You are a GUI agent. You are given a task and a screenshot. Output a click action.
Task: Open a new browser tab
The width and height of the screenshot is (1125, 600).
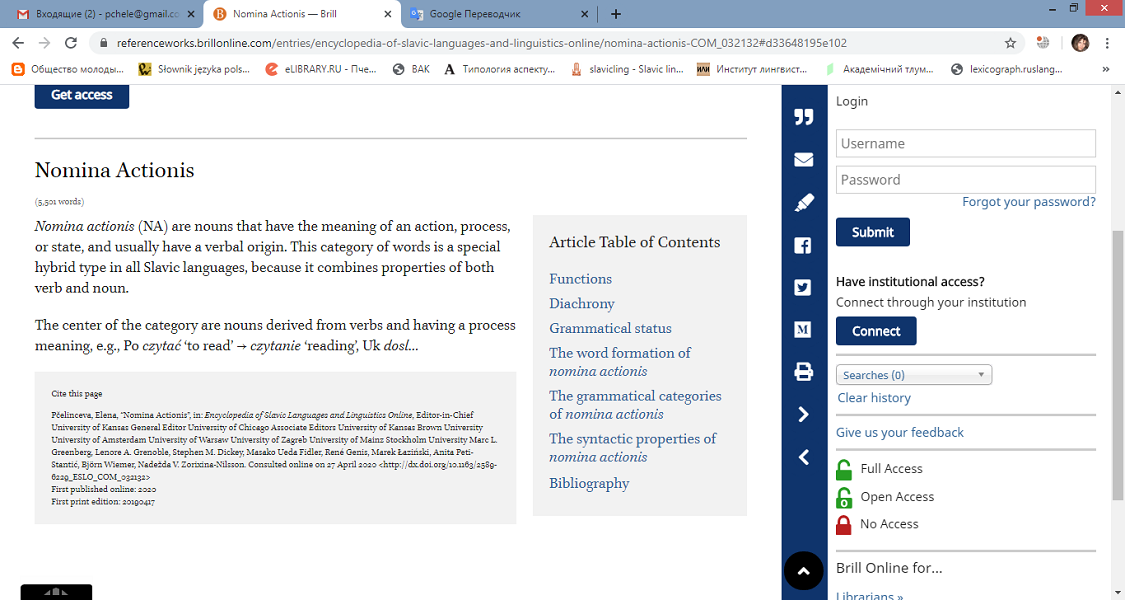(x=616, y=14)
